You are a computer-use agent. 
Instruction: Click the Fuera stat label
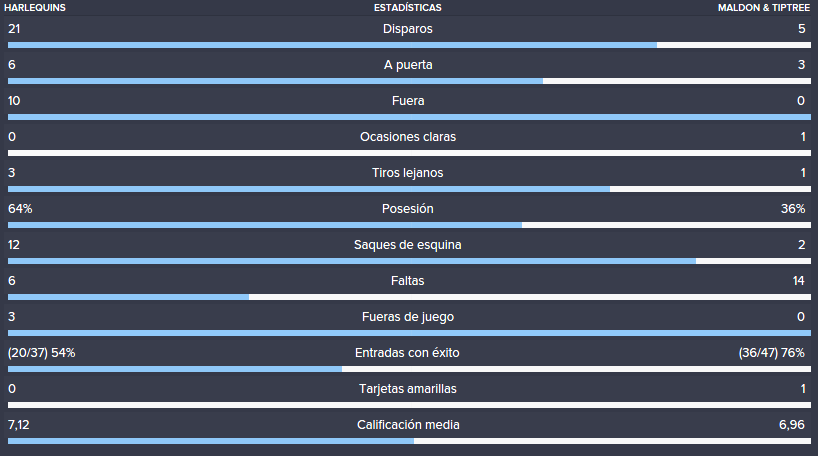(408, 101)
